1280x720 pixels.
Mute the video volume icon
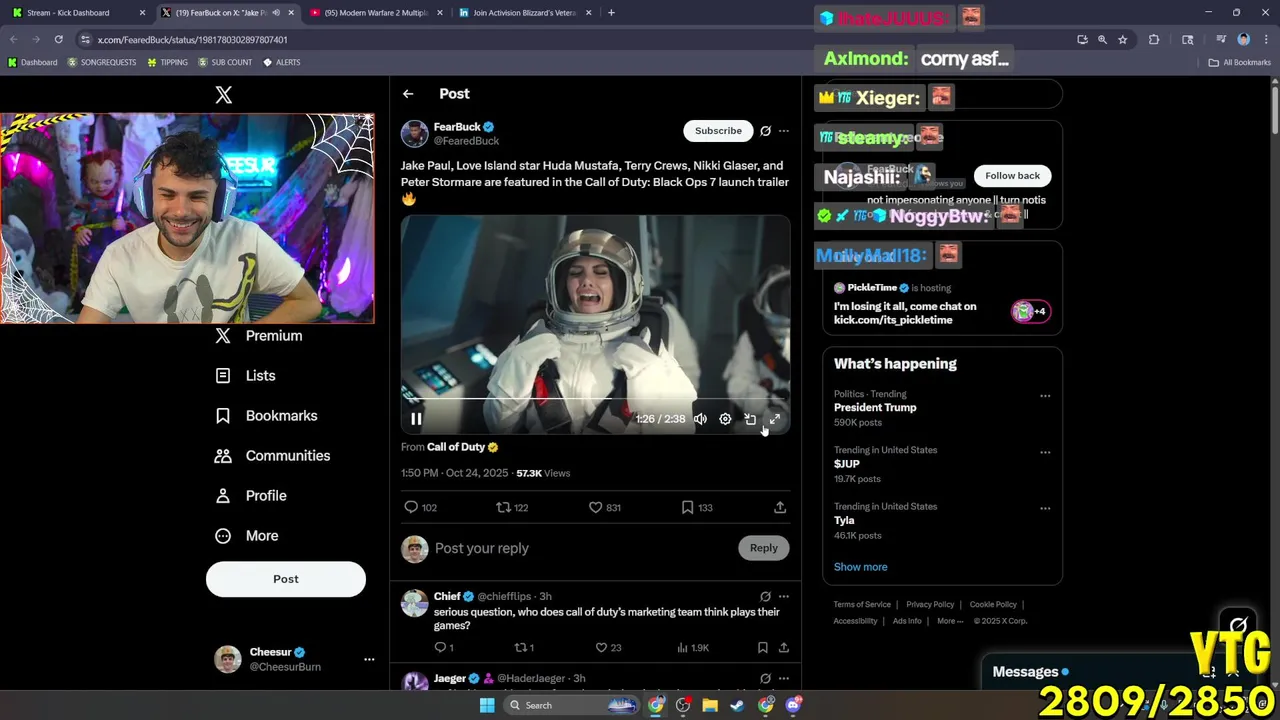700,419
